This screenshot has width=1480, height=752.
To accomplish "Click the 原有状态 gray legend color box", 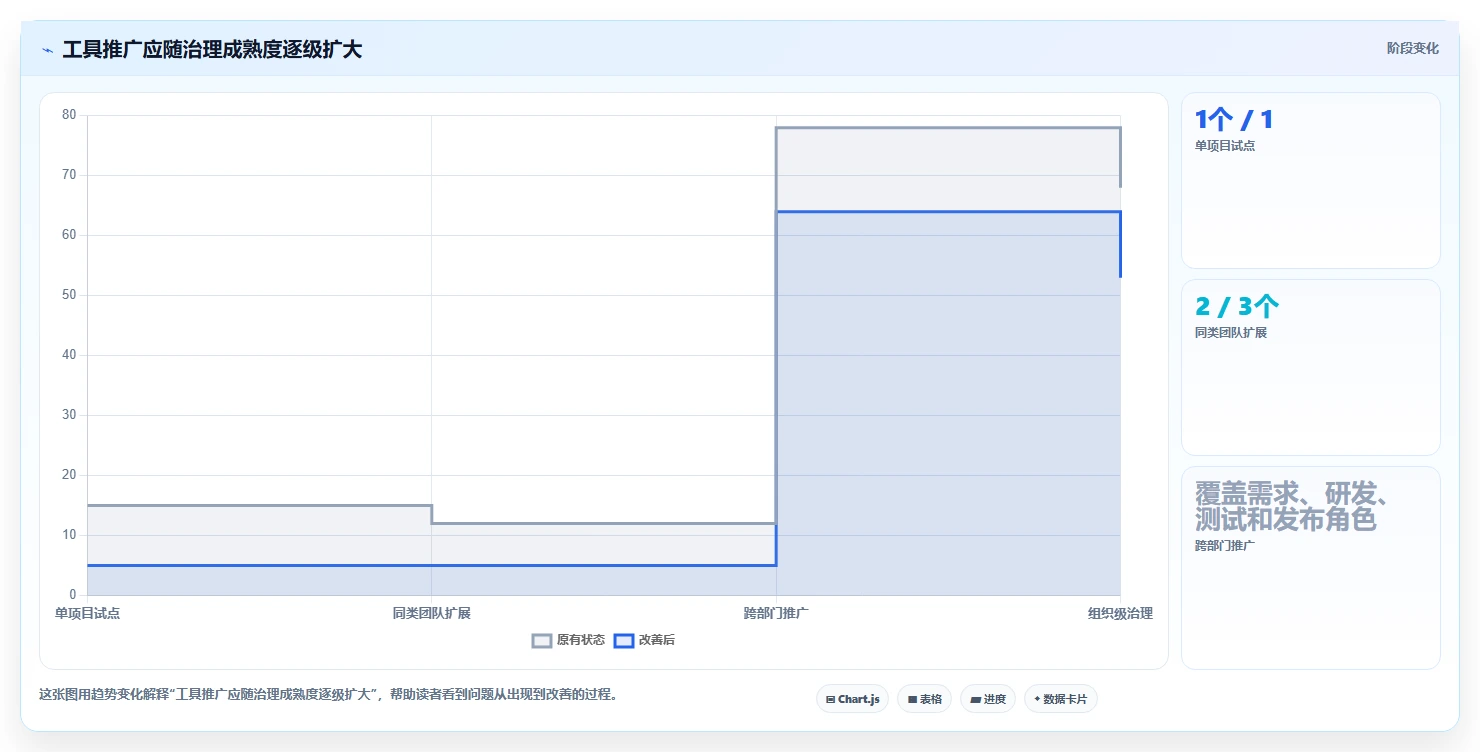I will pyautogui.click(x=542, y=640).
